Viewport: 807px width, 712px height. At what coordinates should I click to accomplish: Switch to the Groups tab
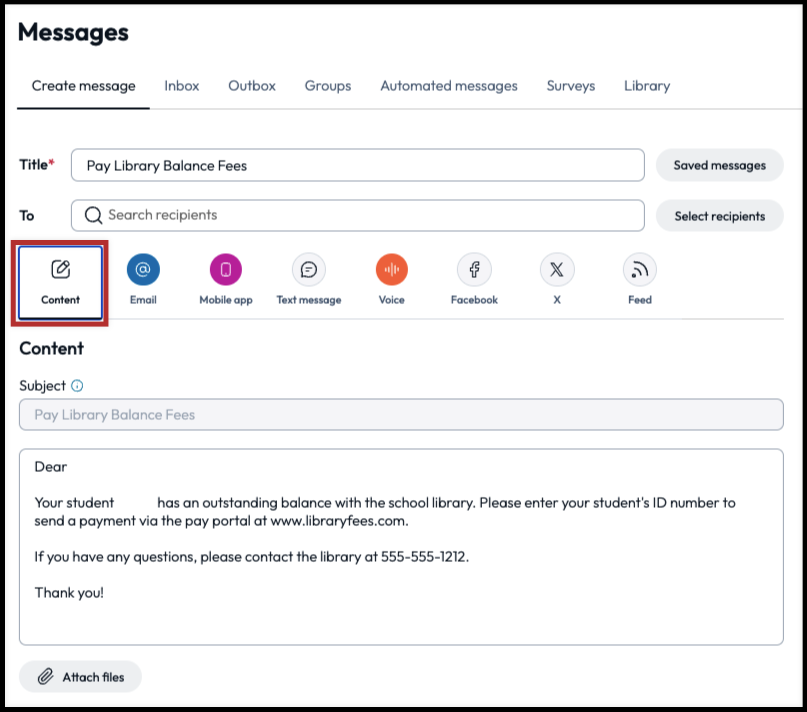point(327,86)
